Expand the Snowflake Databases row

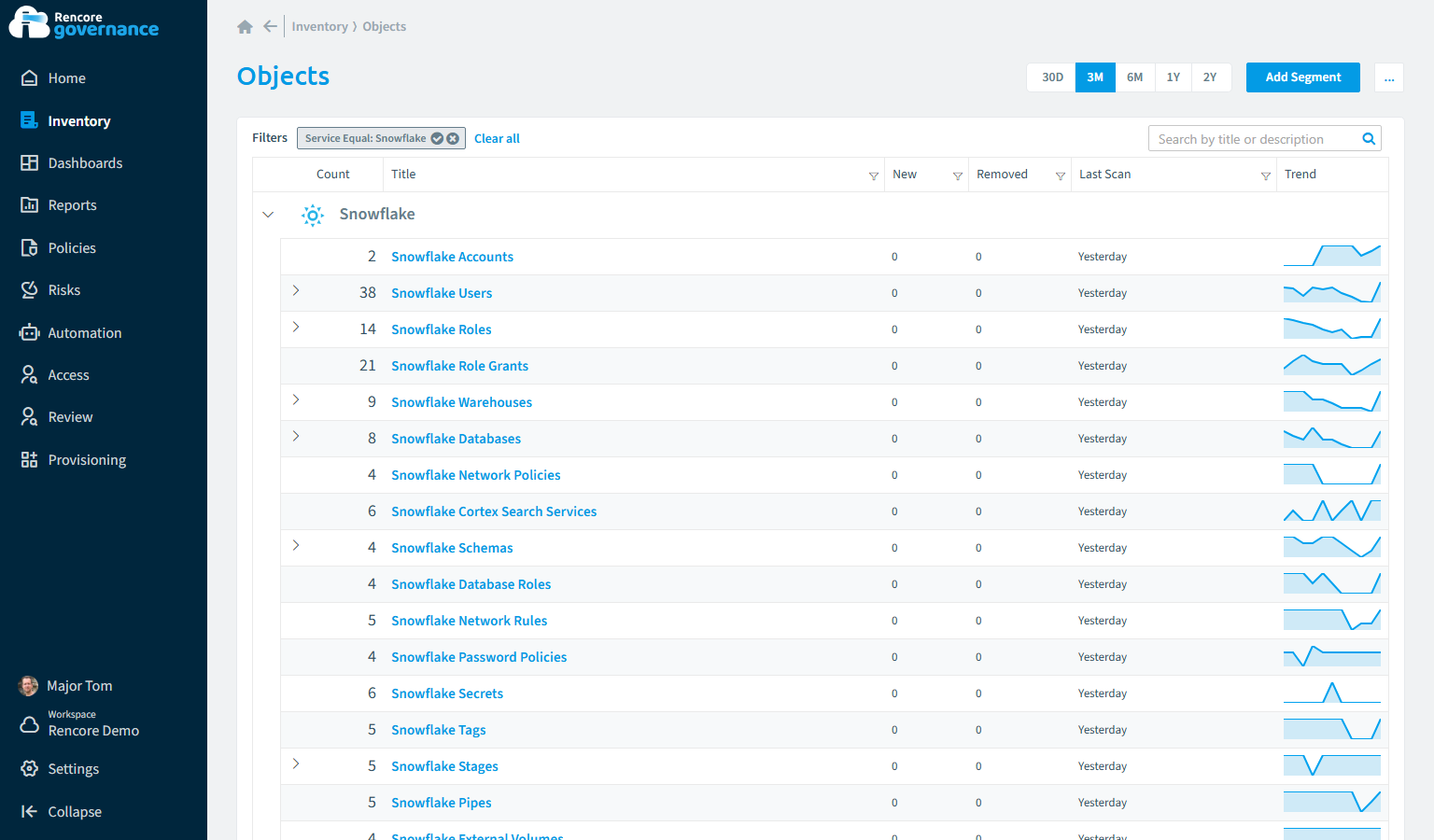pyautogui.click(x=296, y=437)
